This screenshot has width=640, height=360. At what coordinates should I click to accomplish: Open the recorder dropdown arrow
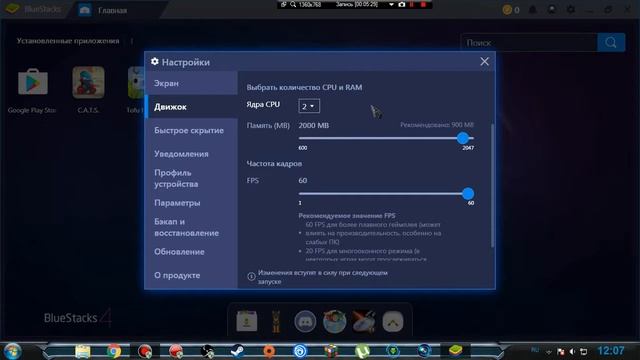click(x=391, y=4)
